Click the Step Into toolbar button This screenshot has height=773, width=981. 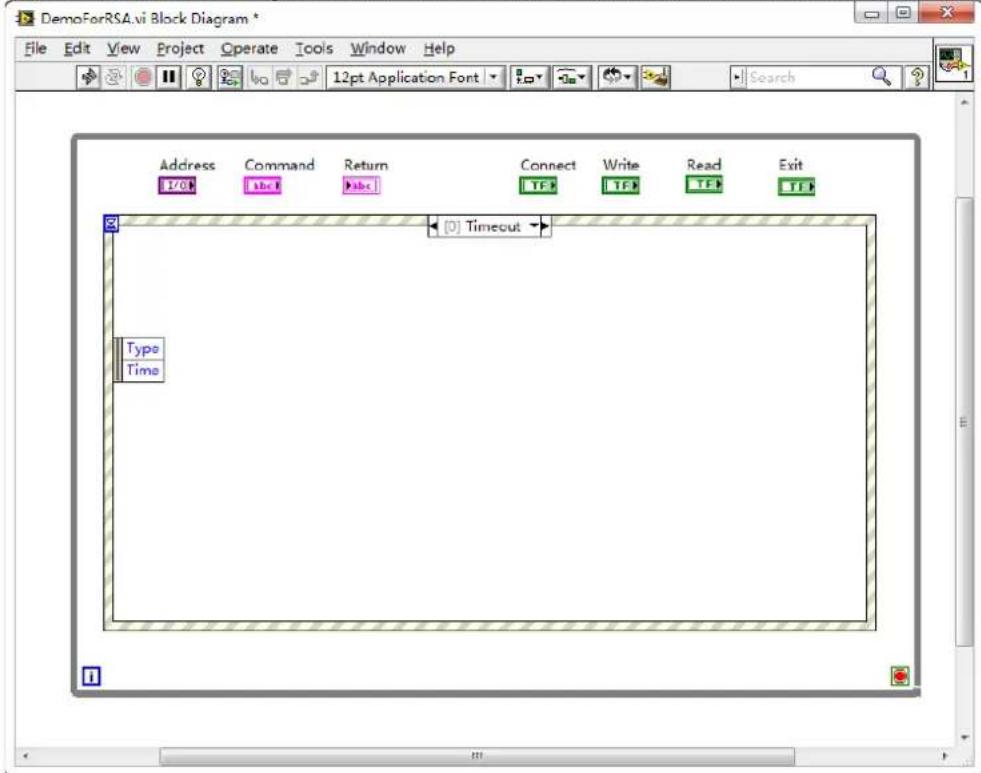pyautogui.click(x=258, y=78)
